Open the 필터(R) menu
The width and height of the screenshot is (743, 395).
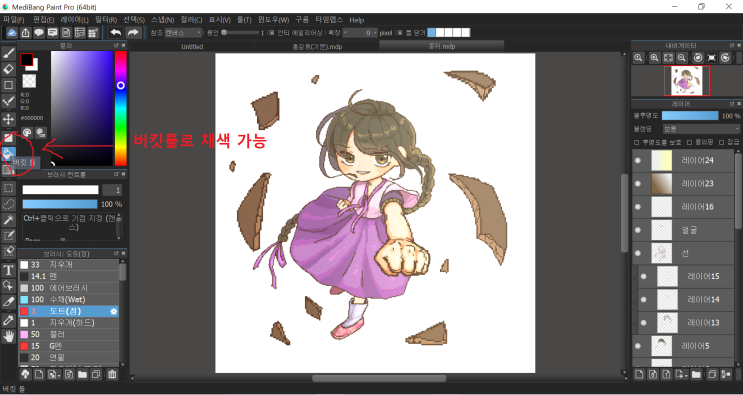coord(106,20)
